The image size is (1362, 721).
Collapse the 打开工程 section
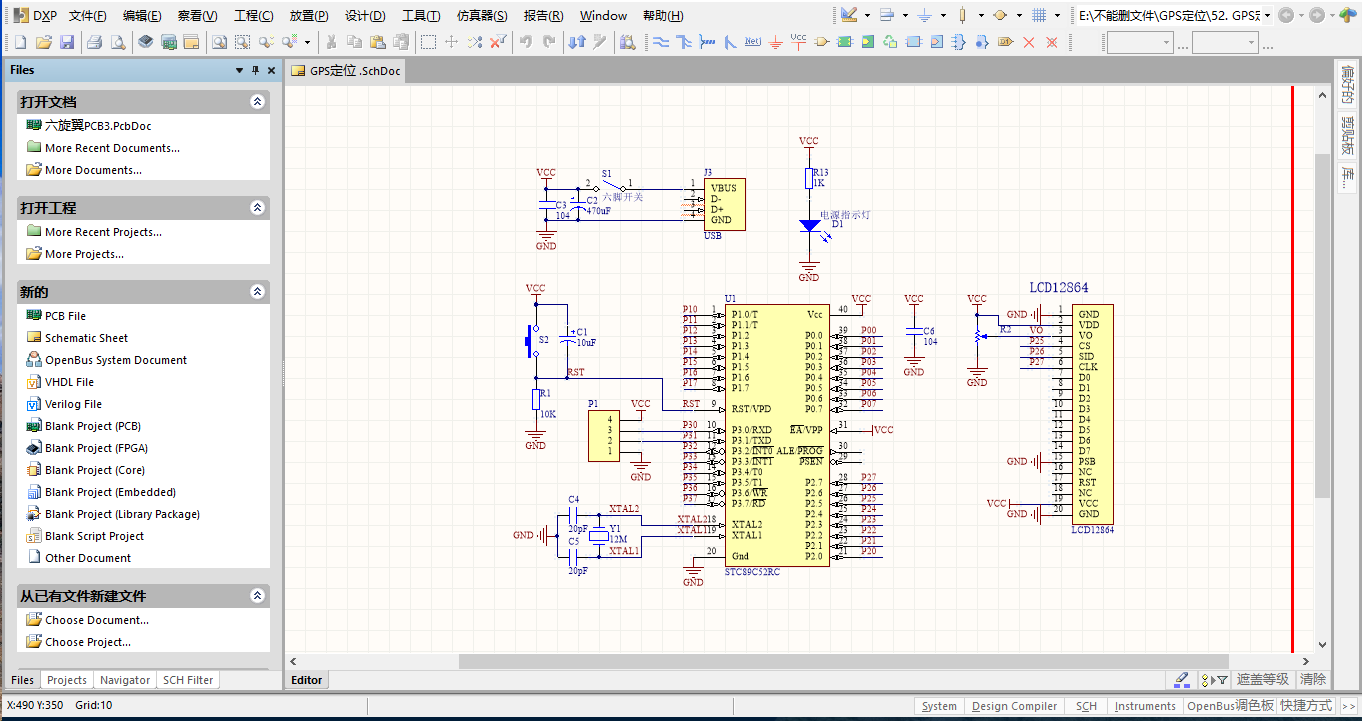[x=257, y=208]
